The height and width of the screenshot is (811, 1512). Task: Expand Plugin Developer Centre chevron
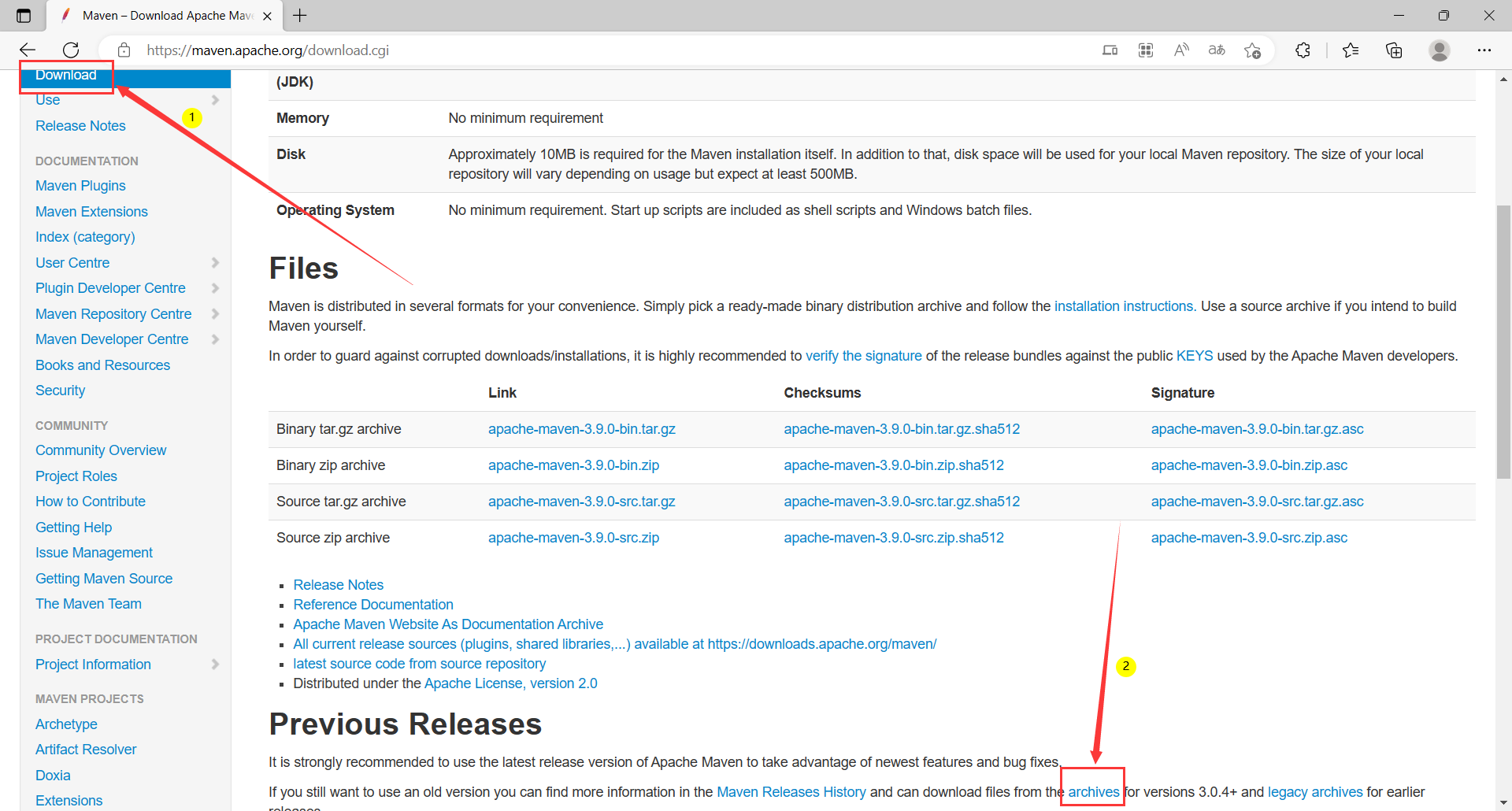pyautogui.click(x=215, y=288)
